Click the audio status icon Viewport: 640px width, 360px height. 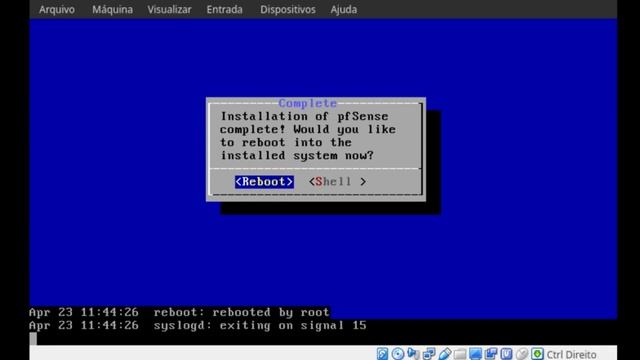point(413,354)
